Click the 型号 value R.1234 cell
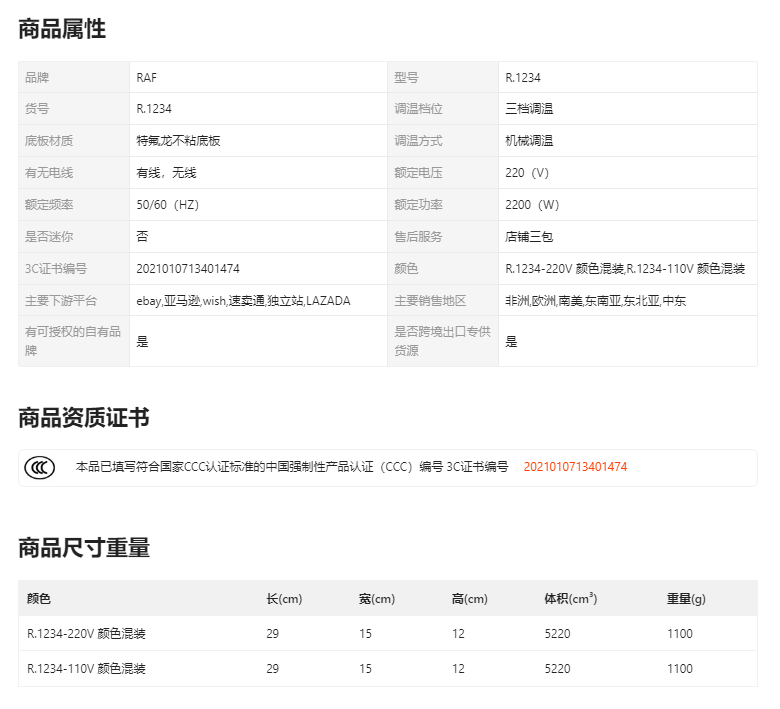 (x=627, y=78)
